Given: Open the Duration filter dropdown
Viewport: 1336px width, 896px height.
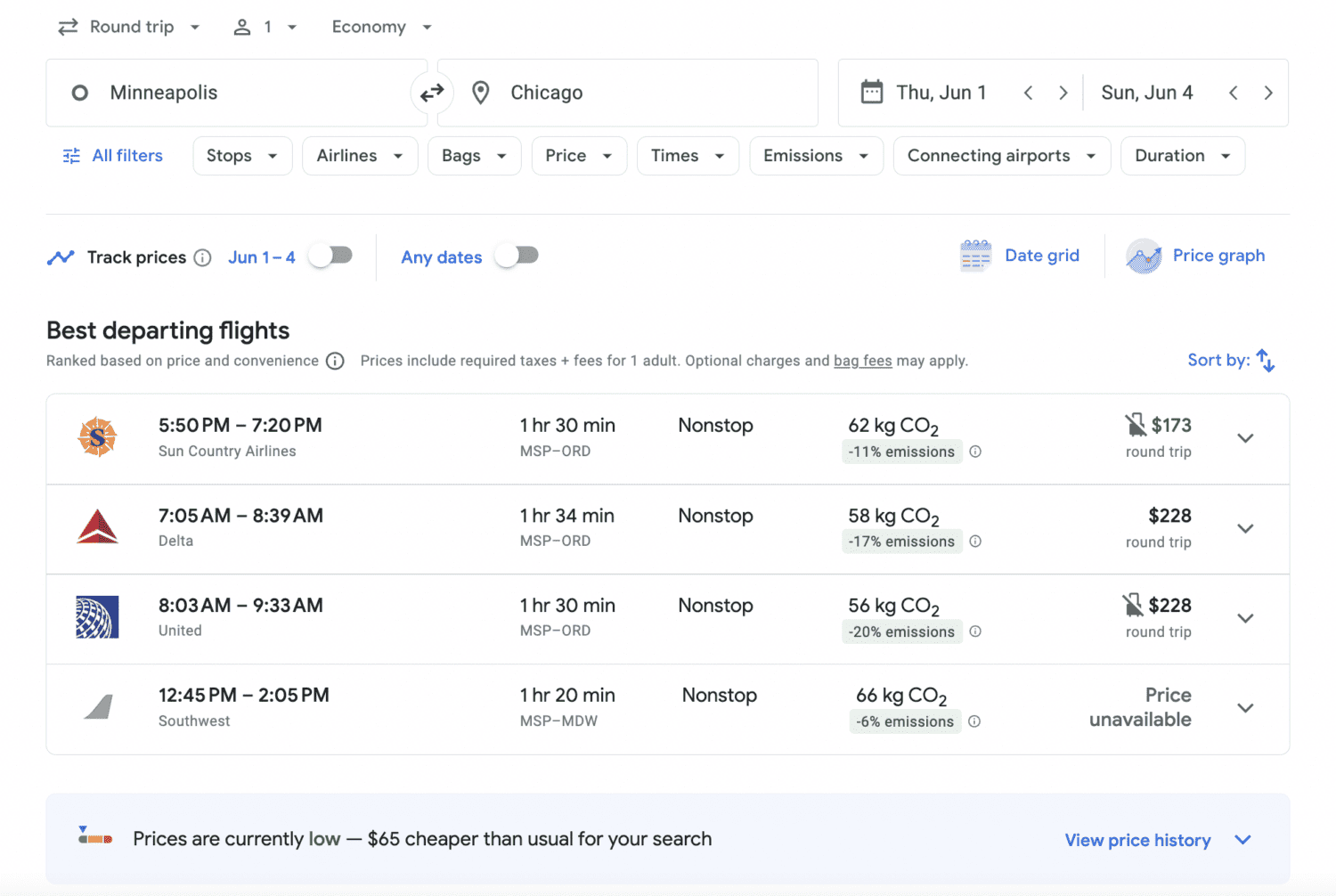Looking at the screenshot, I should (x=1183, y=155).
